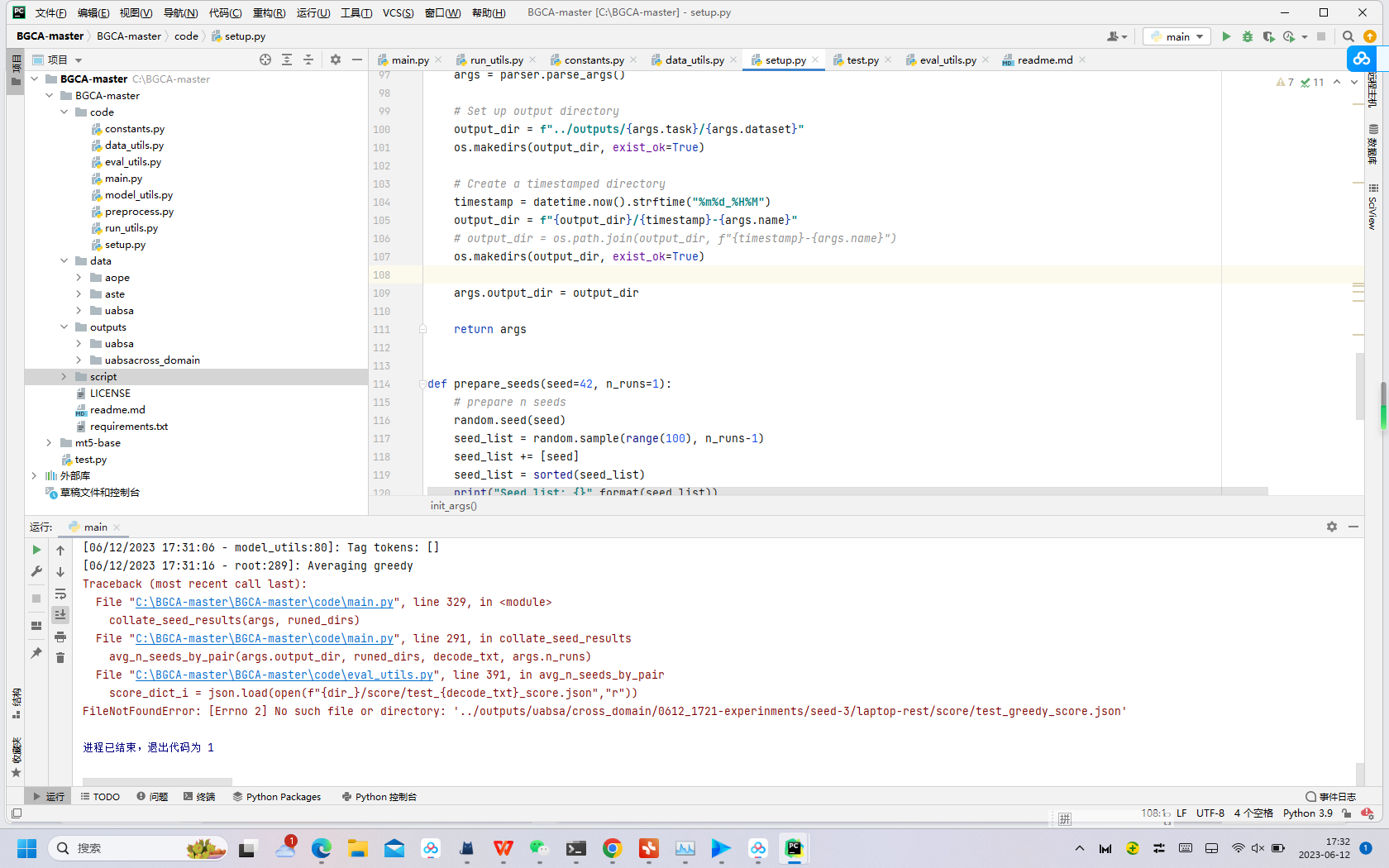
Task: Follow the eval_utils.py link in the traceback
Action: pos(284,675)
